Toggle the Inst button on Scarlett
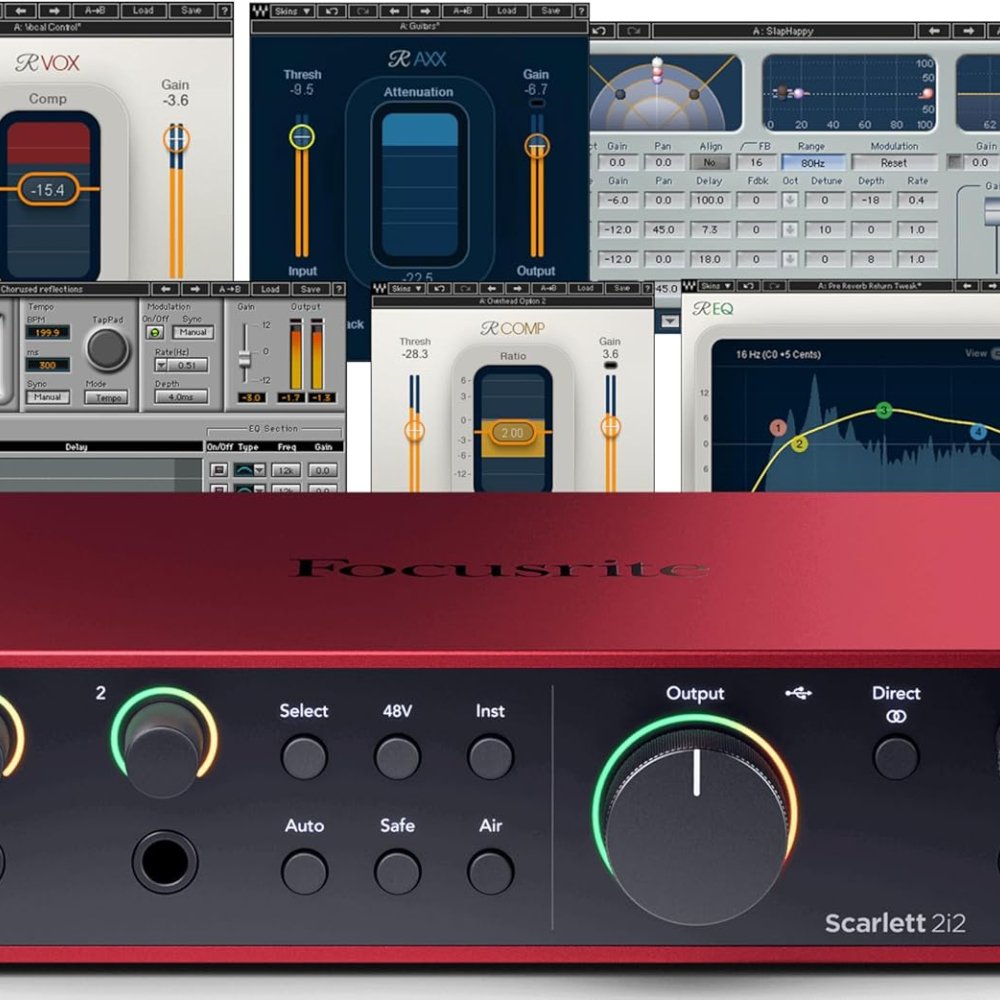 (490, 757)
